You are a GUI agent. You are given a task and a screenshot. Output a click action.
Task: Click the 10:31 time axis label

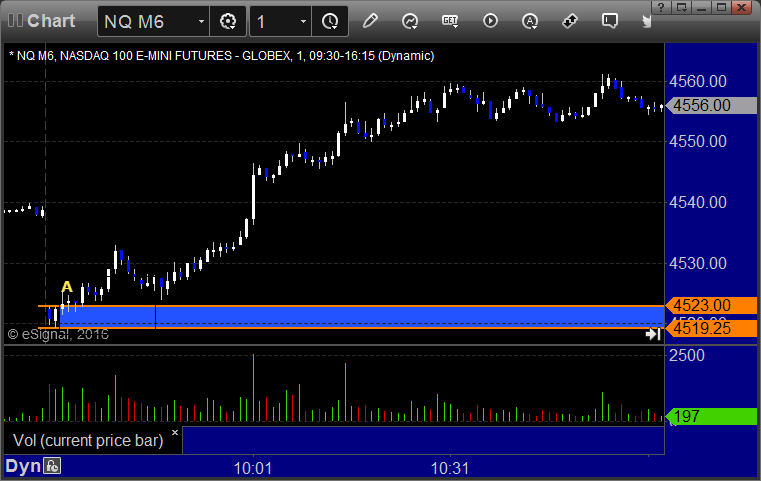(450, 468)
